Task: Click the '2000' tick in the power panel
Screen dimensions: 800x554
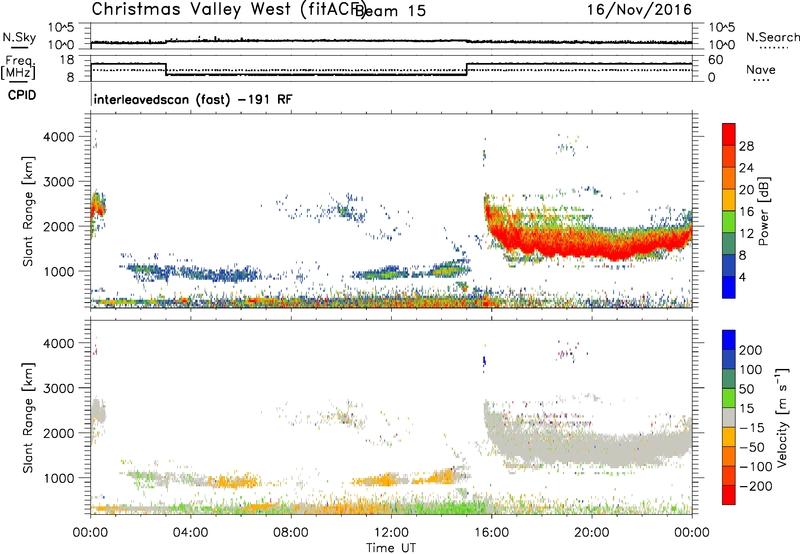Action: tap(59, 226)
